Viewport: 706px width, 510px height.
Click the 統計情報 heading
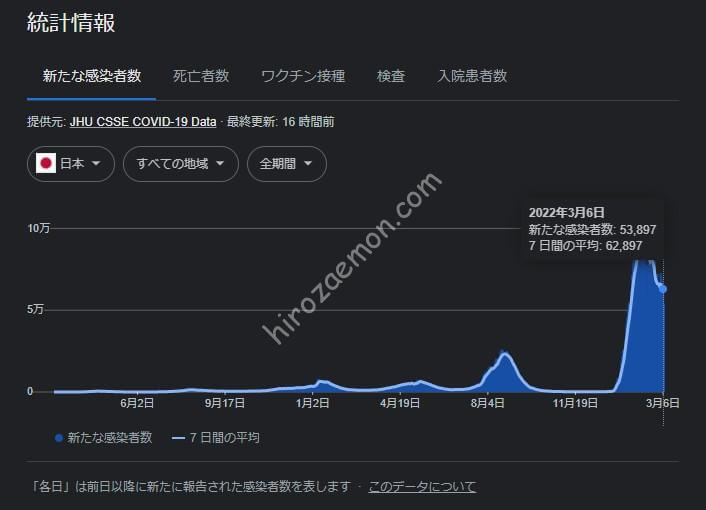click(x=71, y=23)
